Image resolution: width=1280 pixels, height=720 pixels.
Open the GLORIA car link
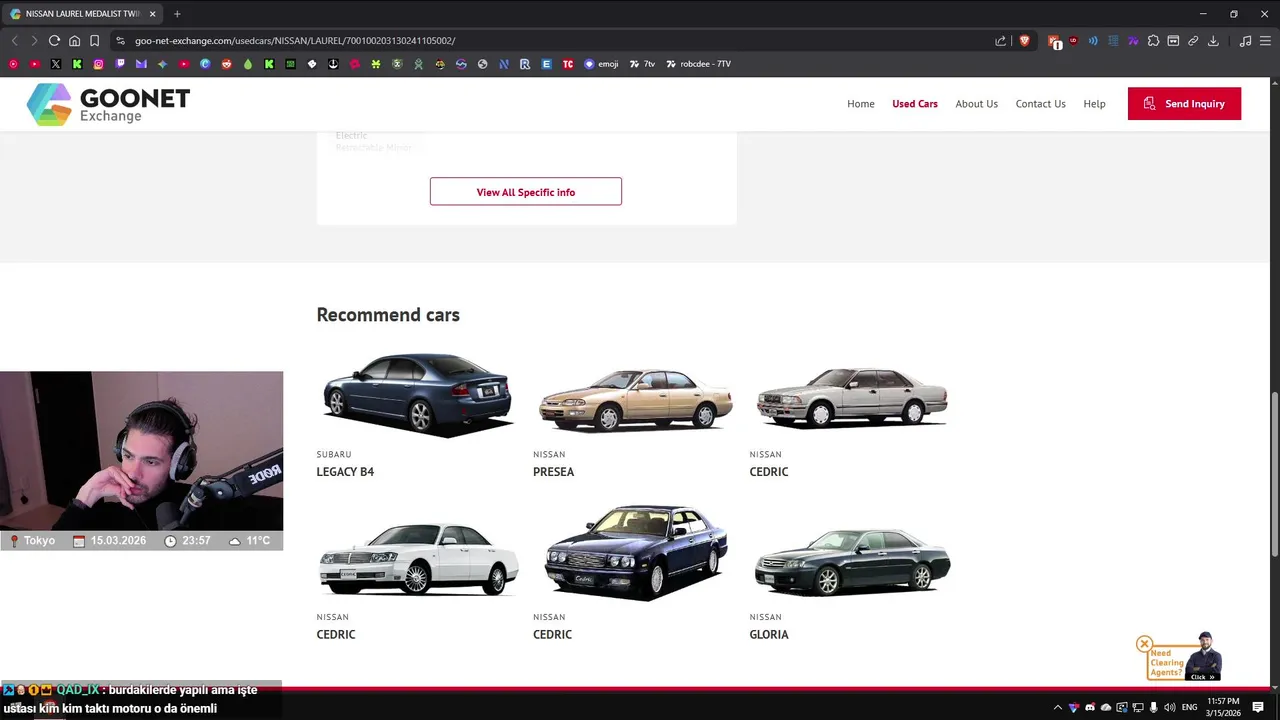[769, 635]
